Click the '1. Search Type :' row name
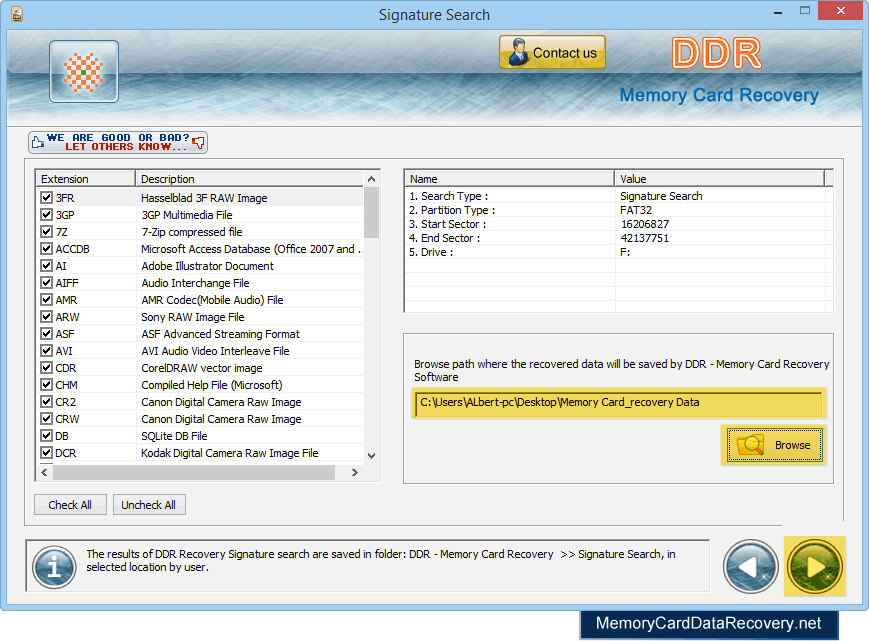The image size is (869, 641). point(449,196)
